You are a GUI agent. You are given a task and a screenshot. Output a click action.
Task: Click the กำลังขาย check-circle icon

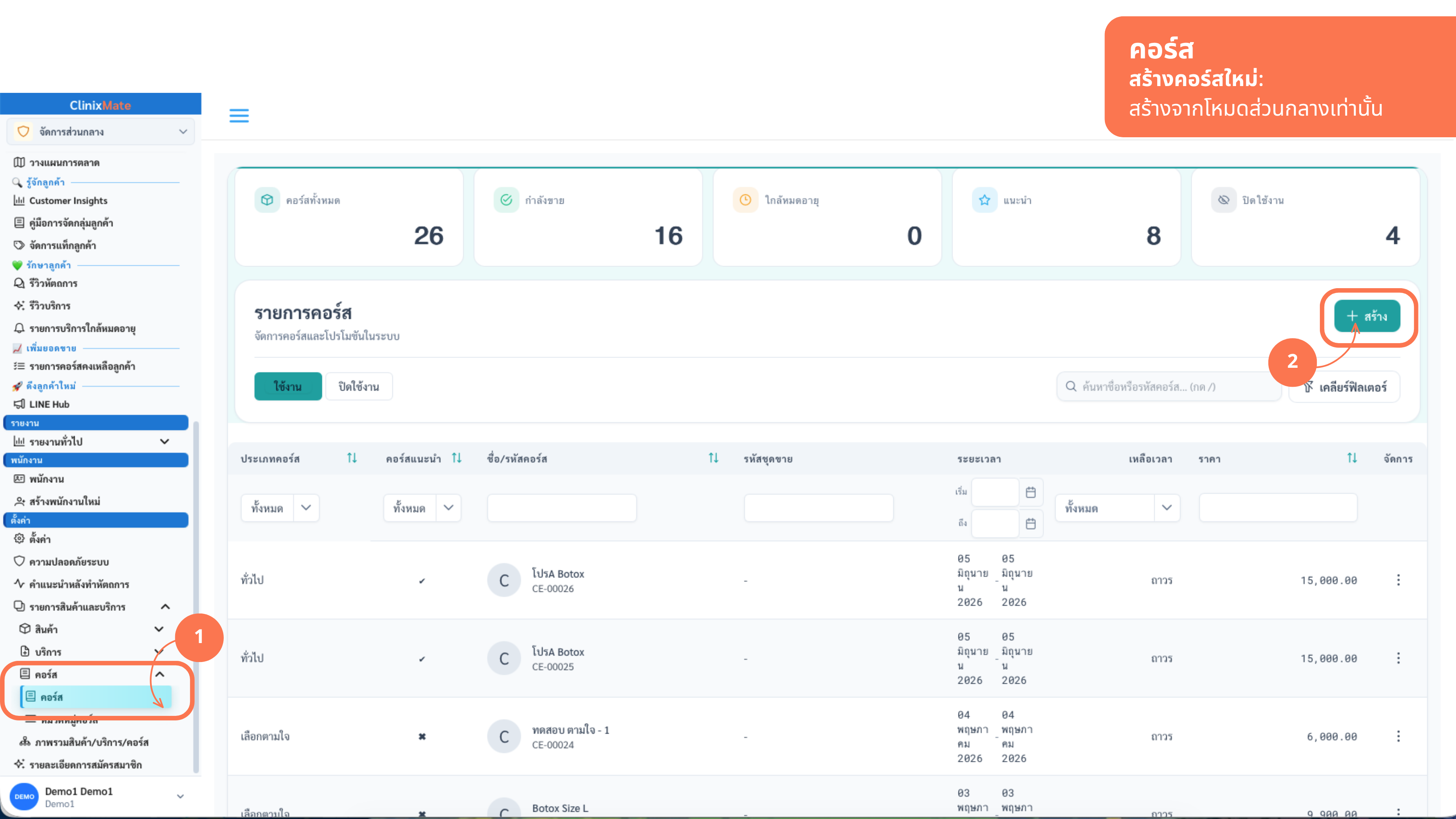[x=507, y=200]
